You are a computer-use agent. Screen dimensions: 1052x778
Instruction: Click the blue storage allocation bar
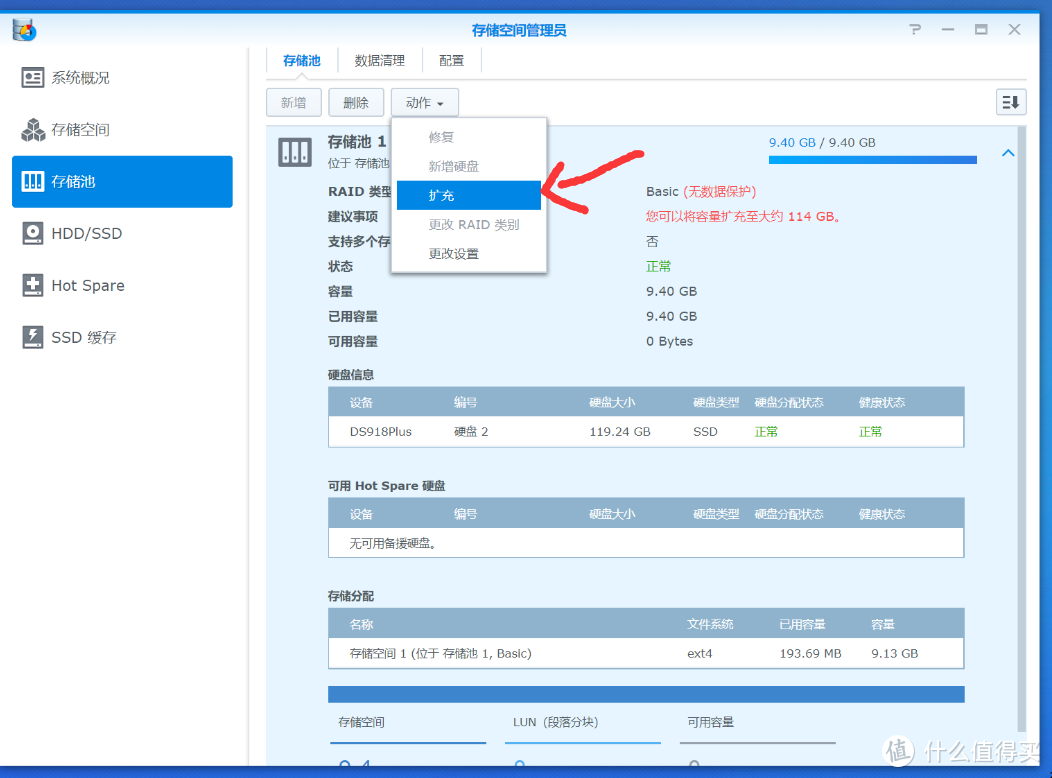tap(646, 694)
